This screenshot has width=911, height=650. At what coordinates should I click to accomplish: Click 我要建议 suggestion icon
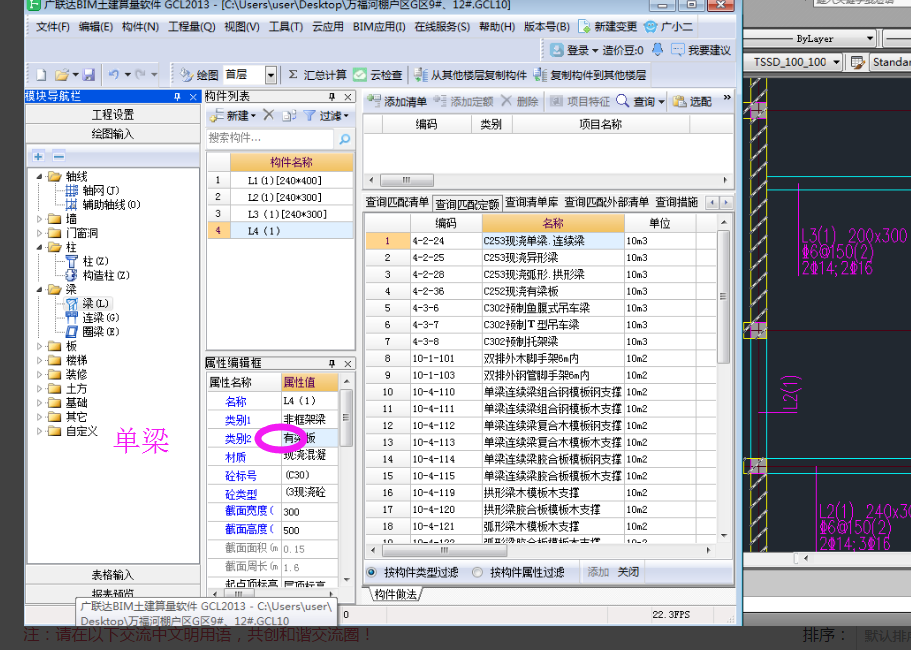tap(677, 50)
